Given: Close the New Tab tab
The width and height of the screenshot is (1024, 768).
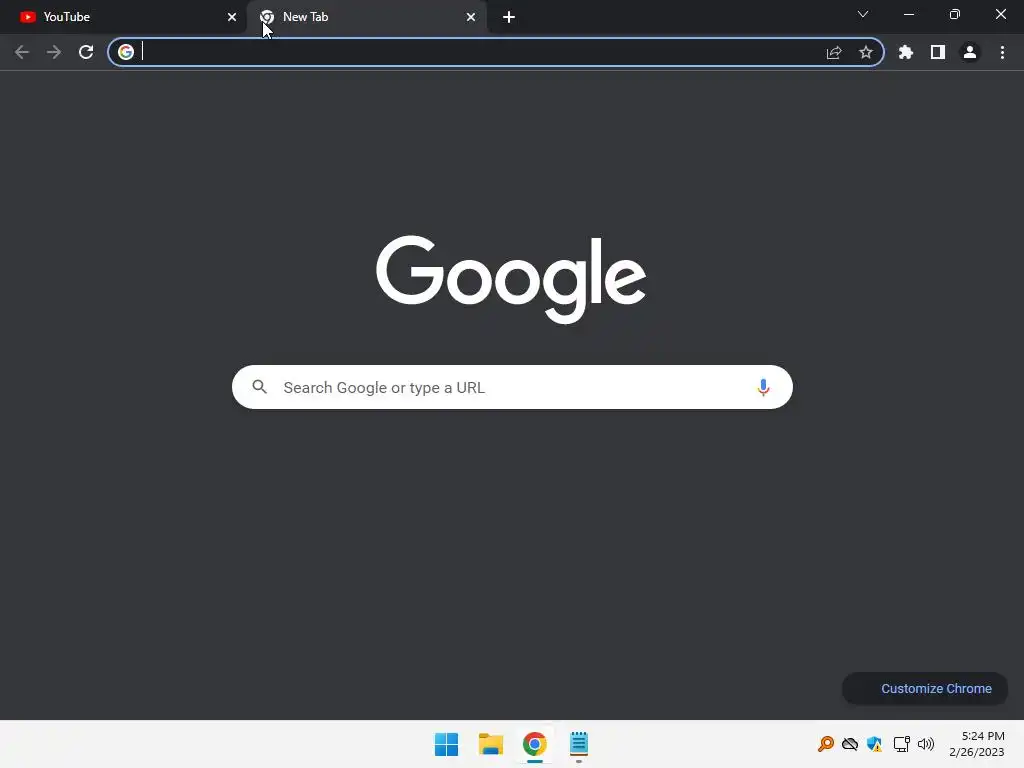Looking at the screenshot, I should point(471,17).
